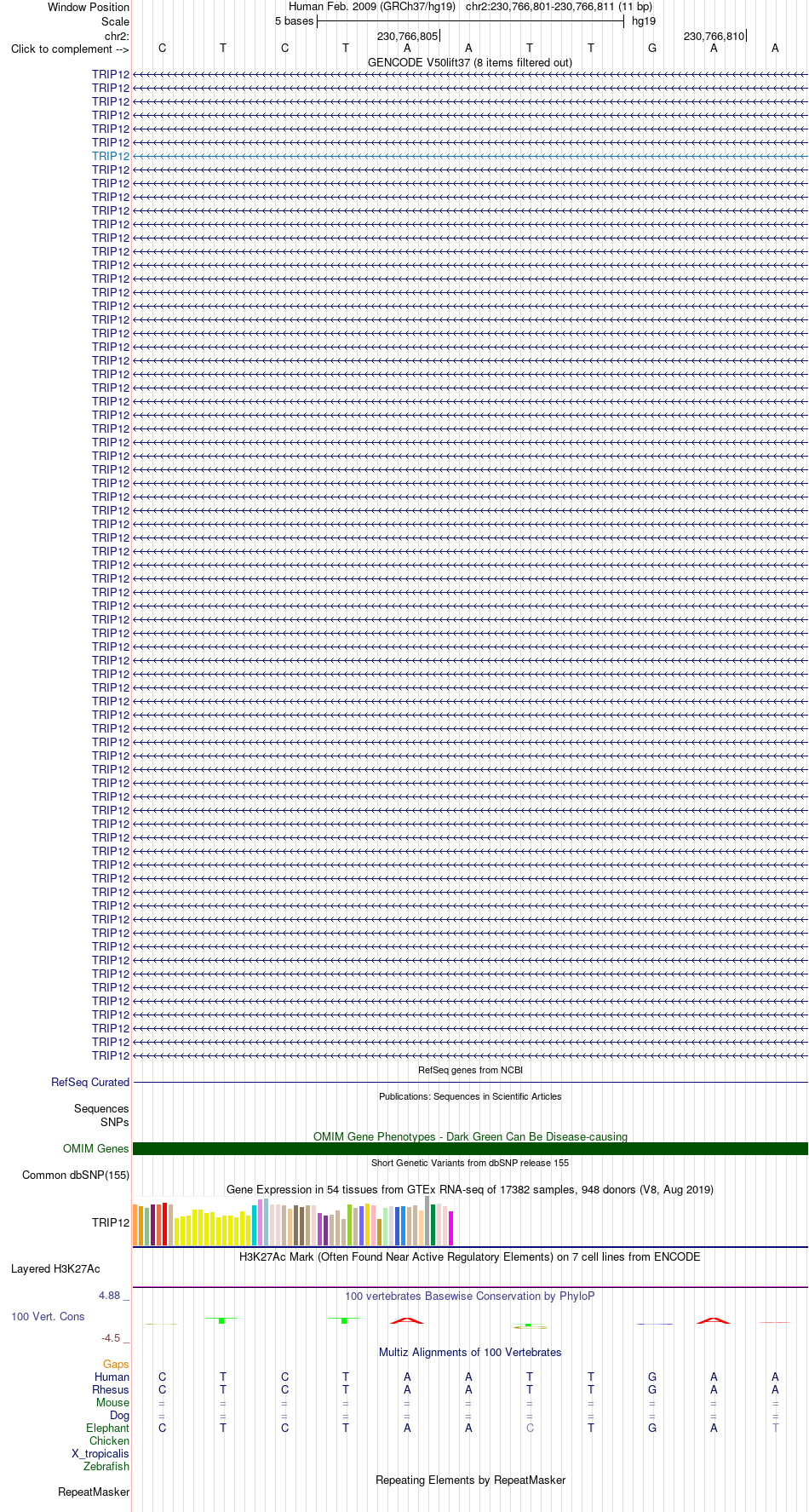The width and height of the screenshot is (809, 1512).
Task: Click the Mouse species label
Action: (x=113, y=1402)
